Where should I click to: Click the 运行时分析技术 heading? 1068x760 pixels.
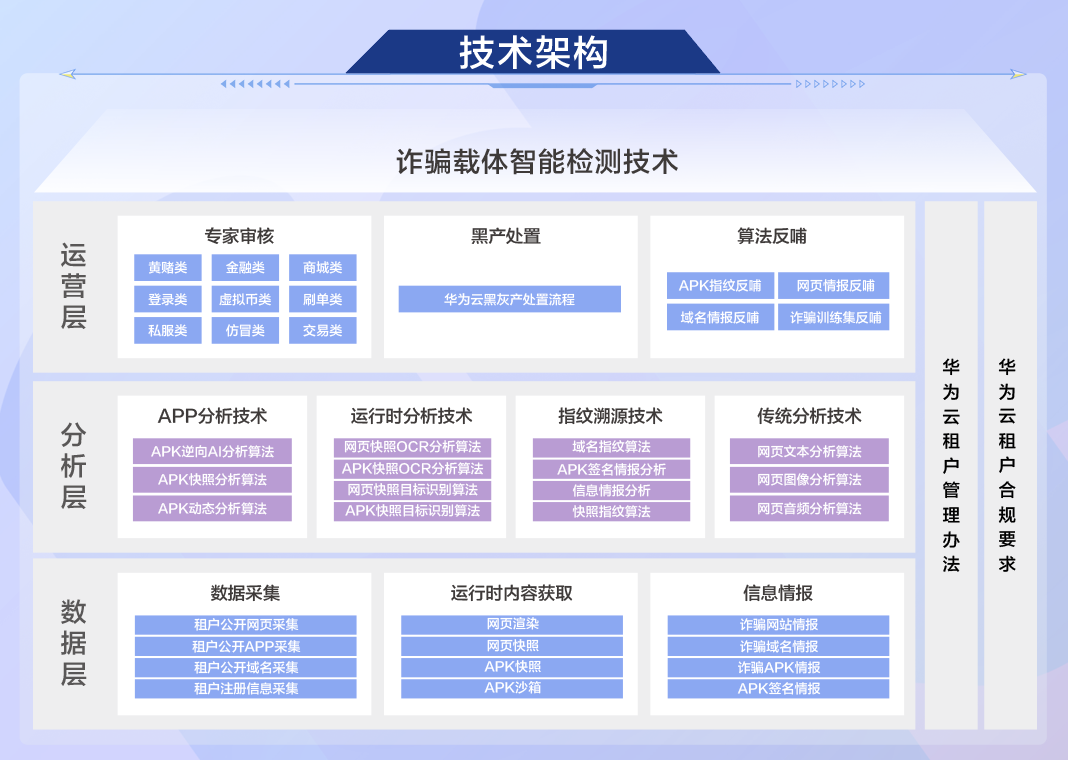(411, 416)
